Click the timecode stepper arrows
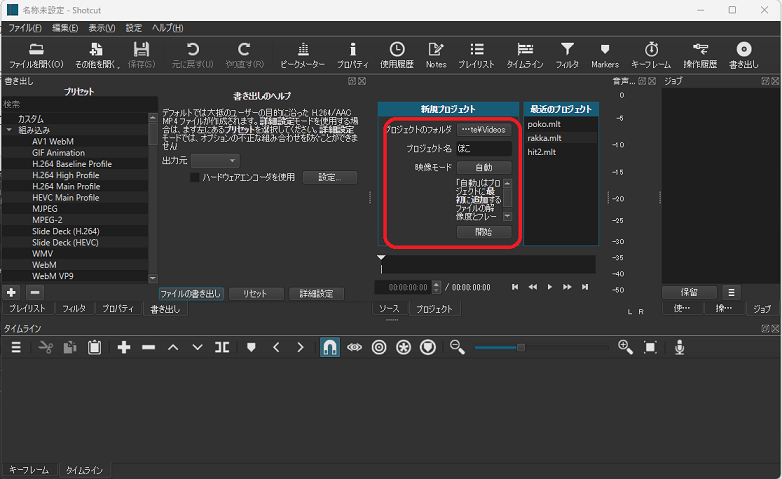 436,287
